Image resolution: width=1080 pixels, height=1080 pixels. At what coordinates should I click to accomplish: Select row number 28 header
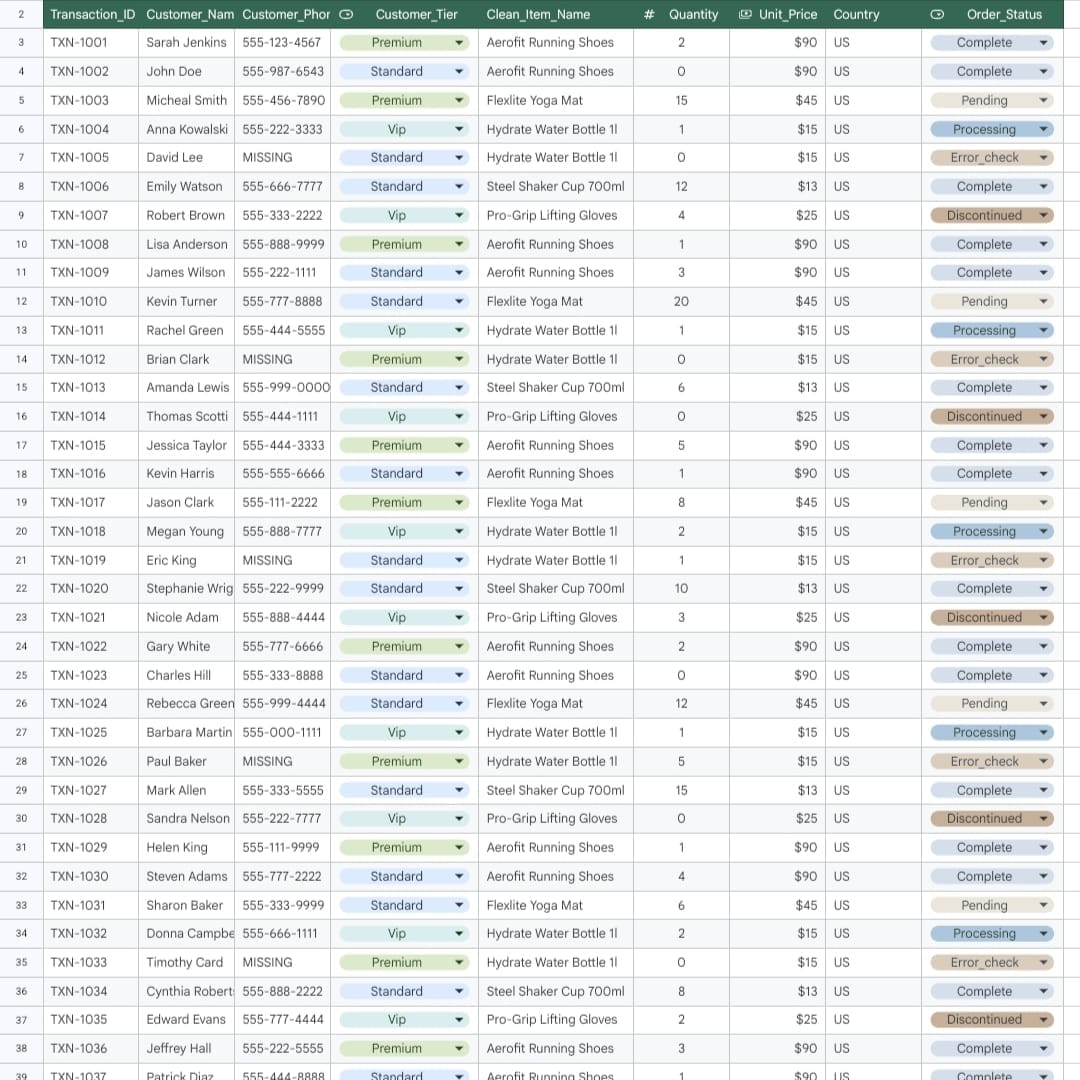tap(21, 762)
